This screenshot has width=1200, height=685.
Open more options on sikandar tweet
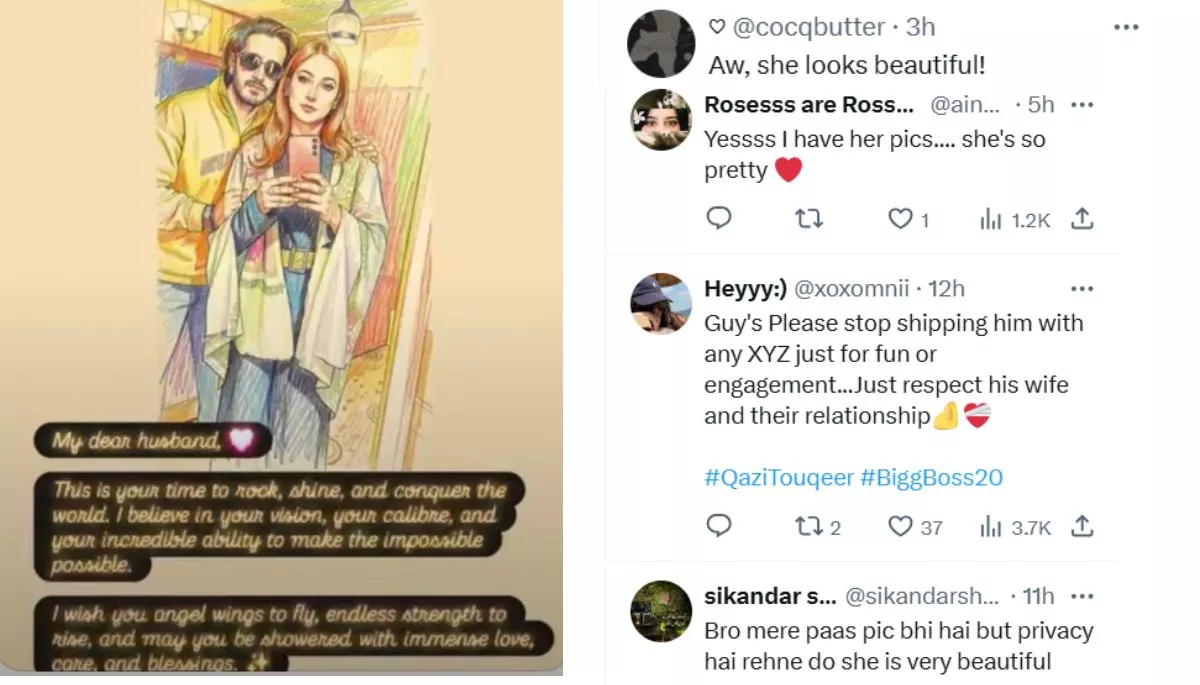(x=1082, y=596)
